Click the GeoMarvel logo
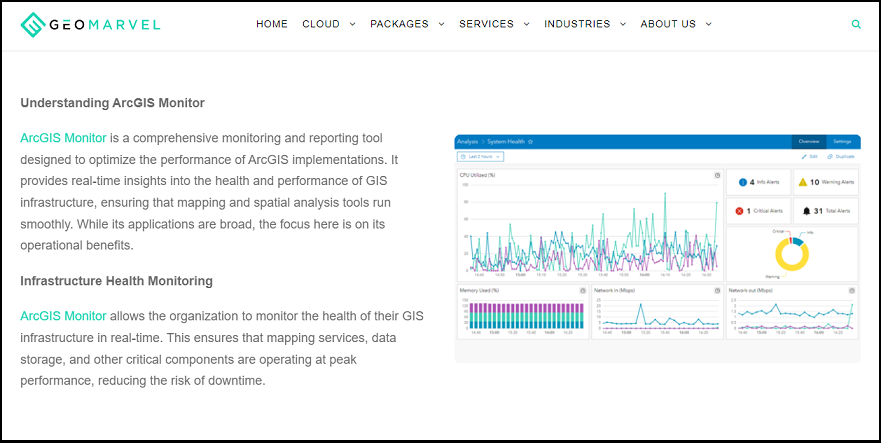This screenshot has width=881, height=443. click(90, 24)
